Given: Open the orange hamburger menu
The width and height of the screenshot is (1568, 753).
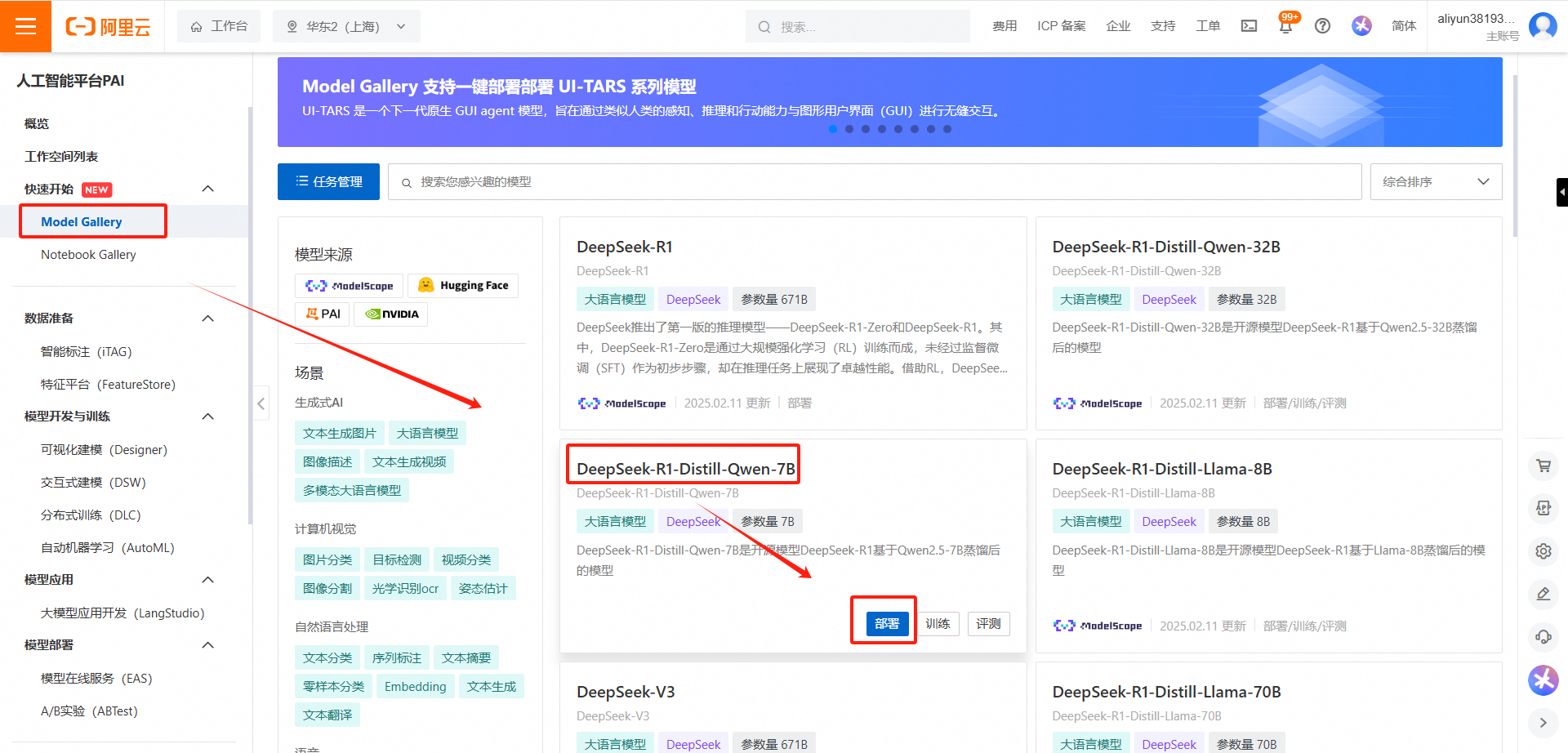Looking at the screenshot, I should (x=25, y=26).
